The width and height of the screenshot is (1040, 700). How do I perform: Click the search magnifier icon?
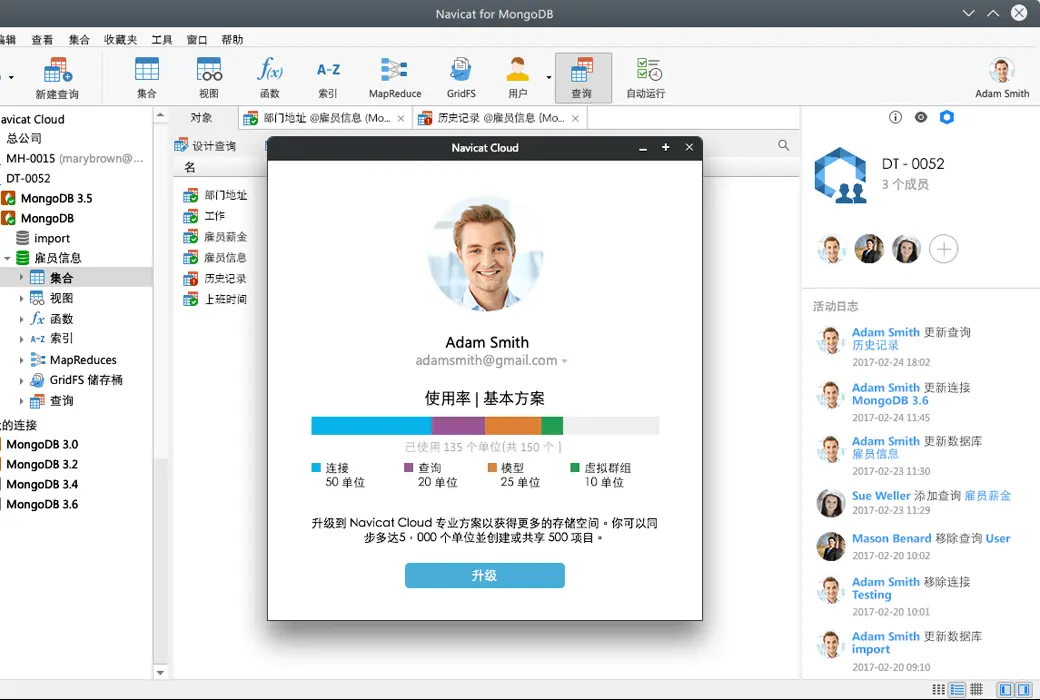click(783, 145)
